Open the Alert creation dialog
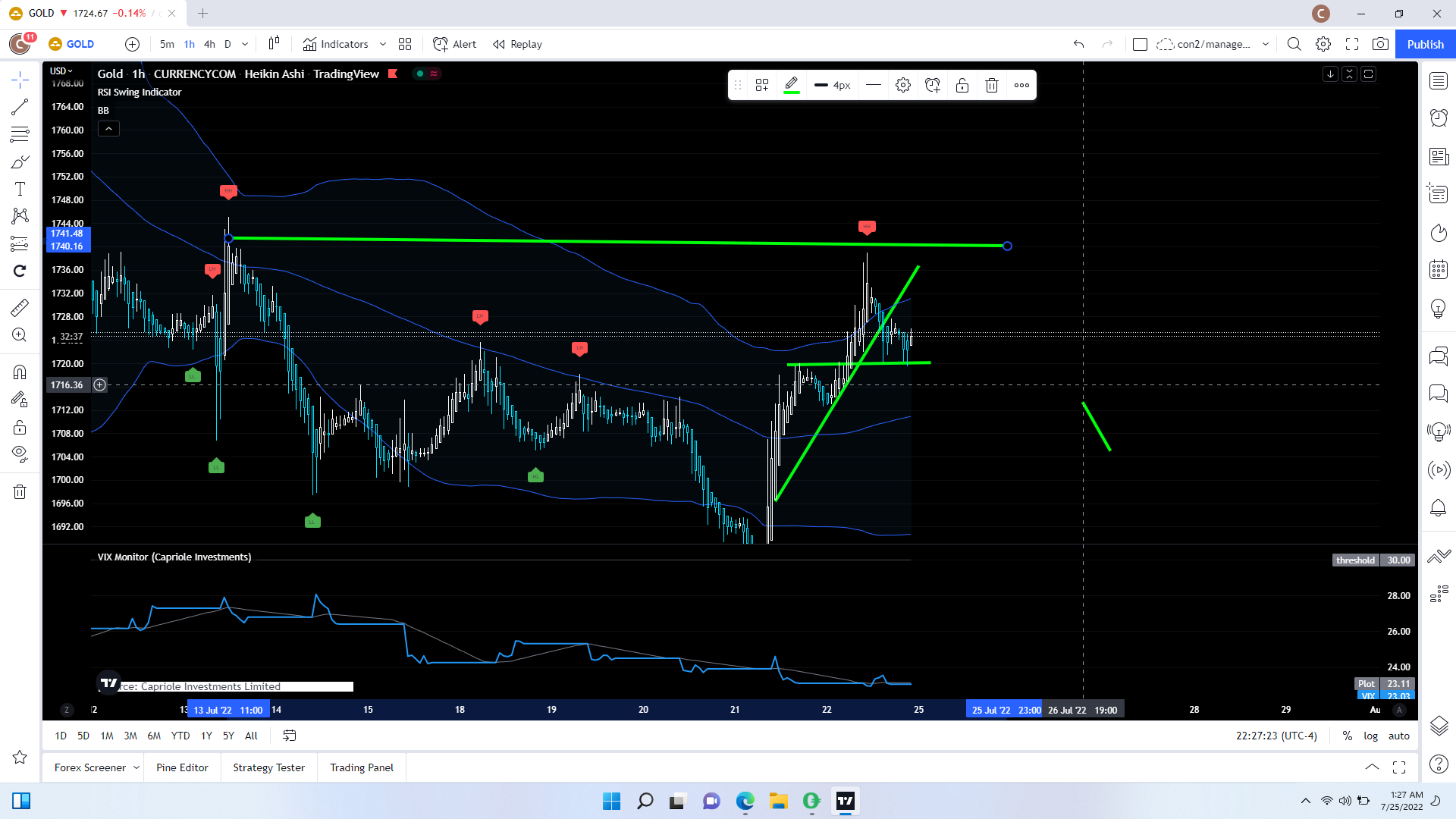 coord(454,44)
